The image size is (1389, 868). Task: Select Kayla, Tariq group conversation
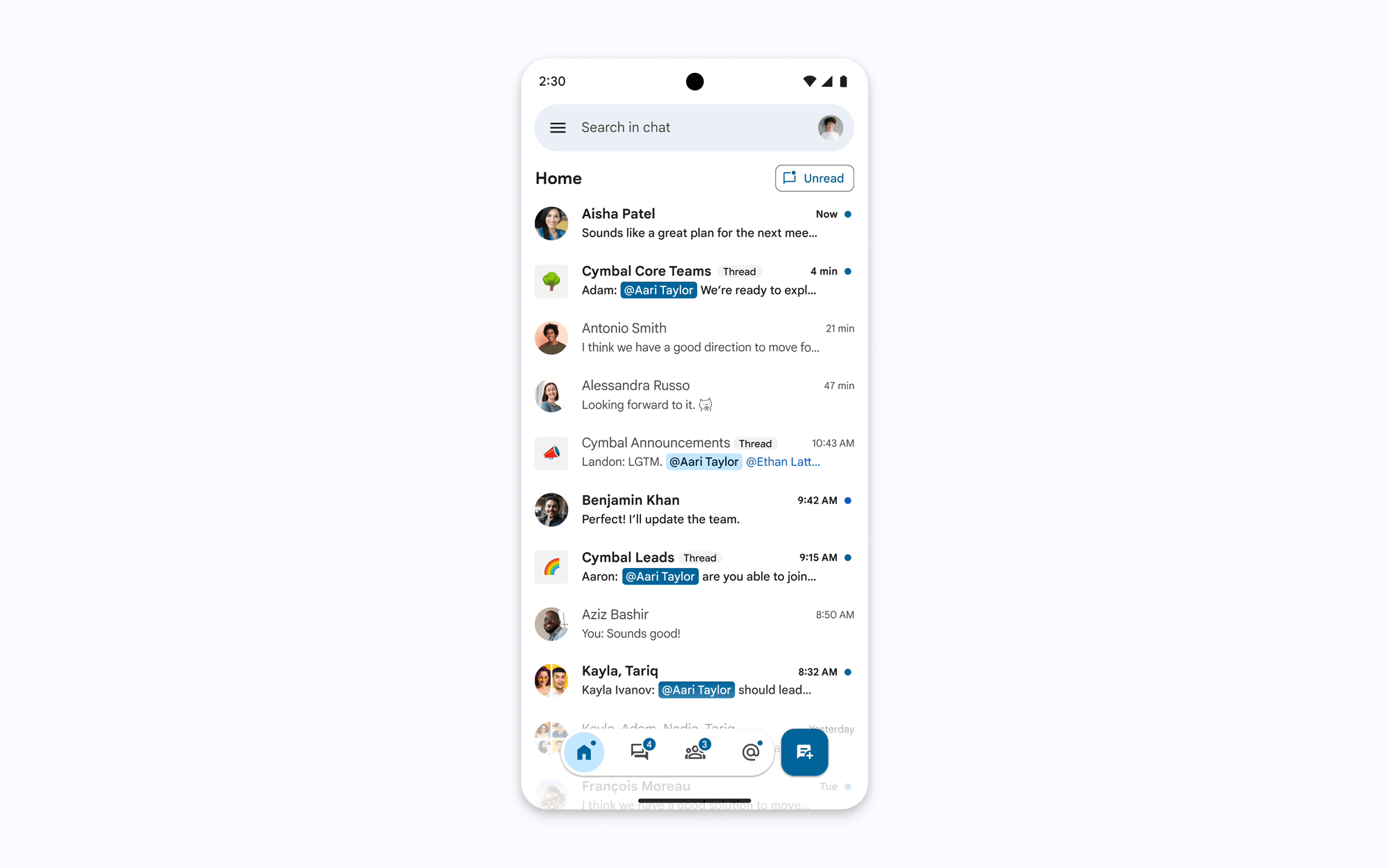tap(694, 680)
